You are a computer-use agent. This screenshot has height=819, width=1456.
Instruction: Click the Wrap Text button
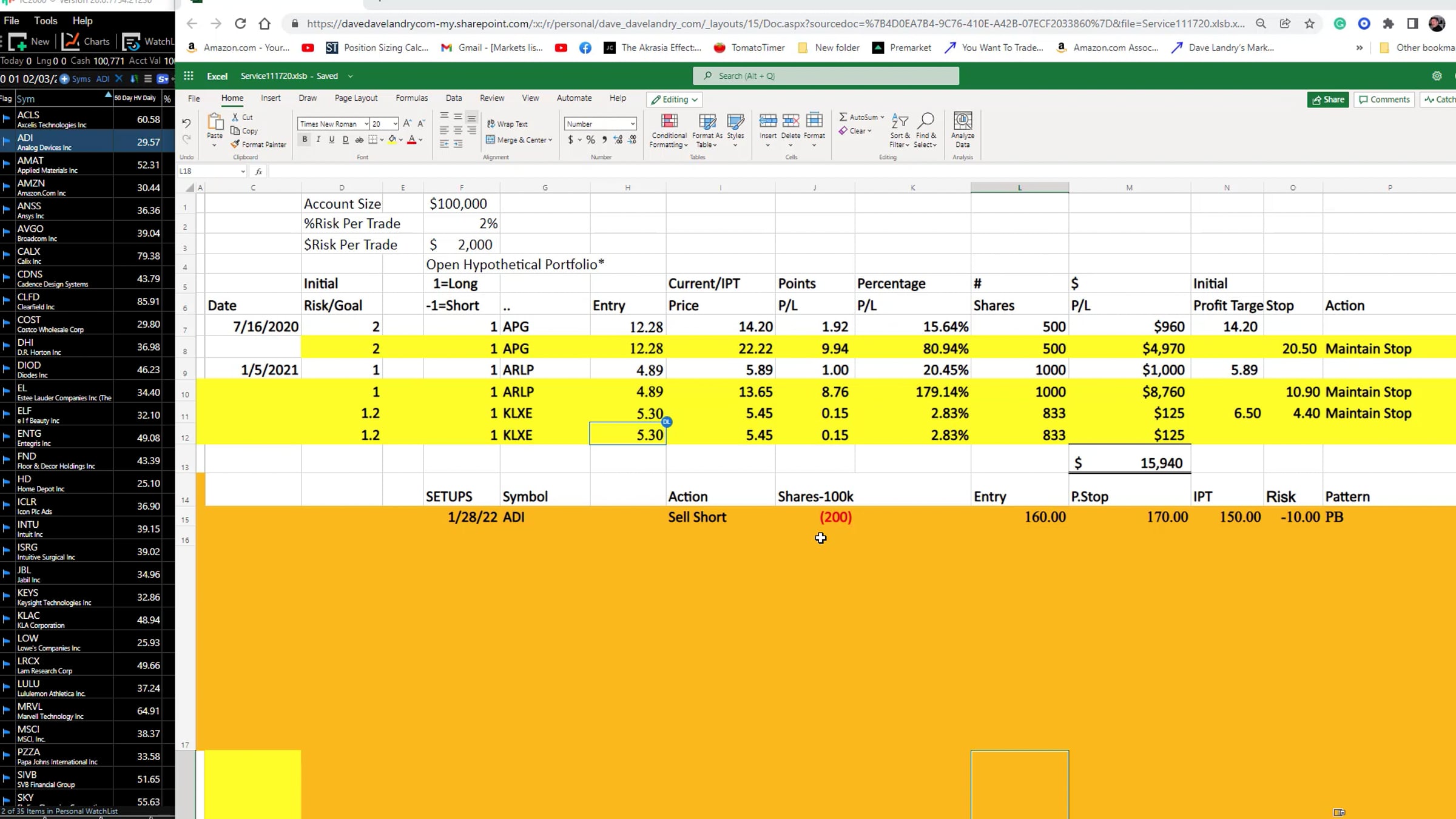click(x=507, y=124)
